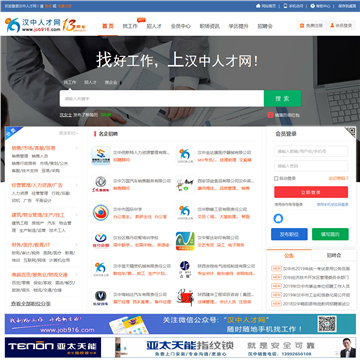Click the 忘记密码? link

[x=338, y=178]
